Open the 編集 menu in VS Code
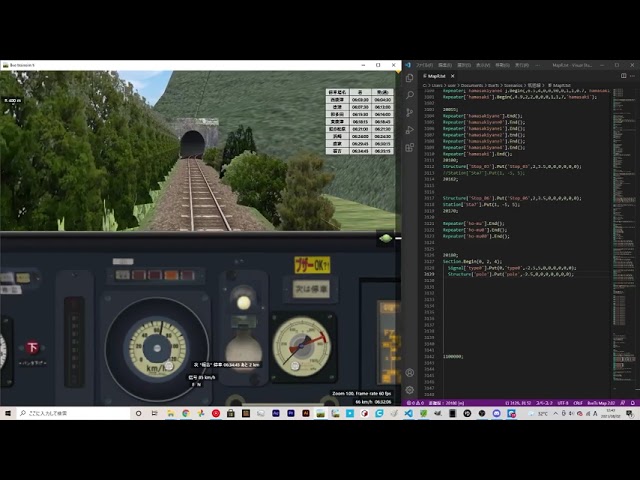The width and height of the screenshot is (640, 480). pos(444,65)
